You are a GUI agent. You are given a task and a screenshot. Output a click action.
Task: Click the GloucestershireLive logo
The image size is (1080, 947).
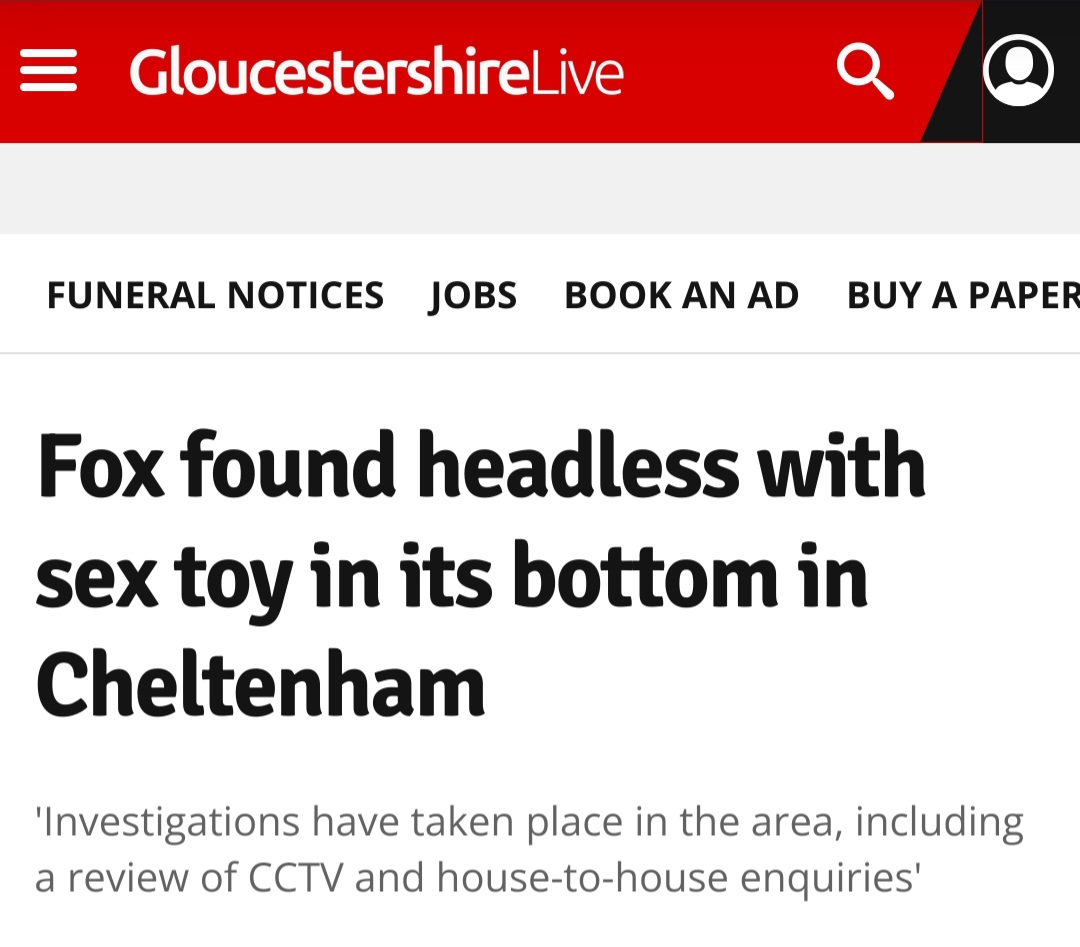point(376,72)
